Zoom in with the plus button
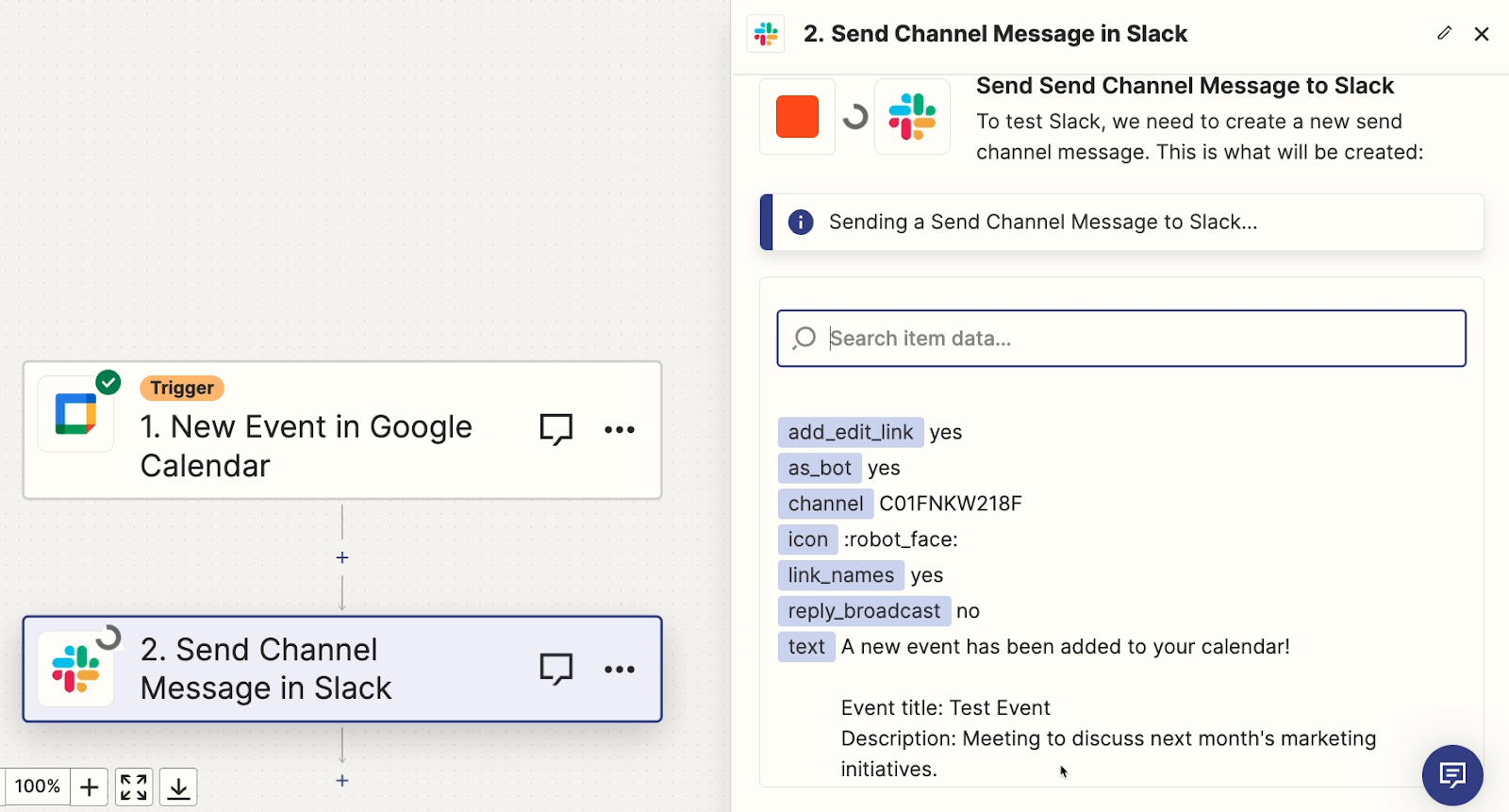 (x=89, y=787)
